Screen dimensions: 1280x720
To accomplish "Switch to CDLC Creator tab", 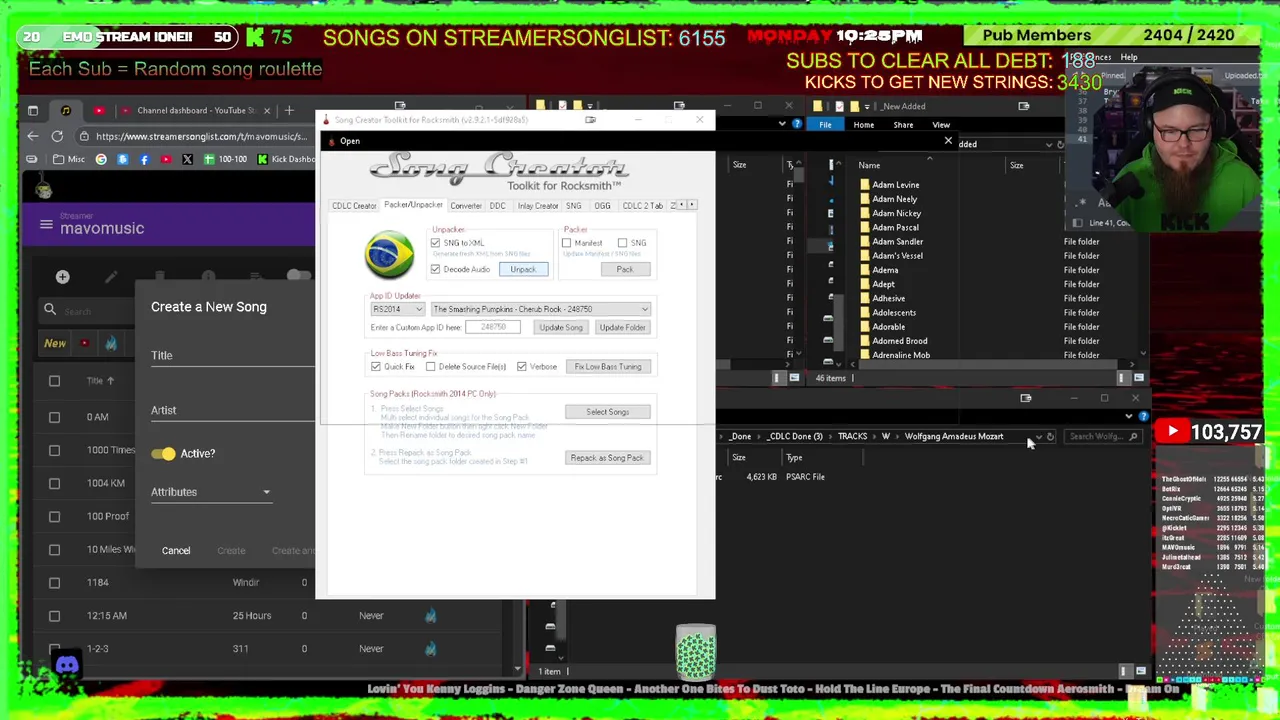I will (354, 206).
